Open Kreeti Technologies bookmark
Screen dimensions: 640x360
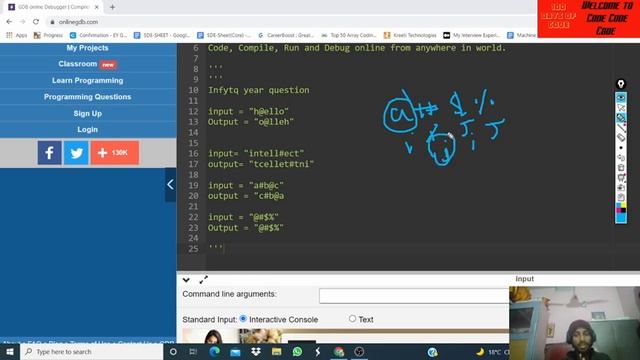click(x=410, y=36)
